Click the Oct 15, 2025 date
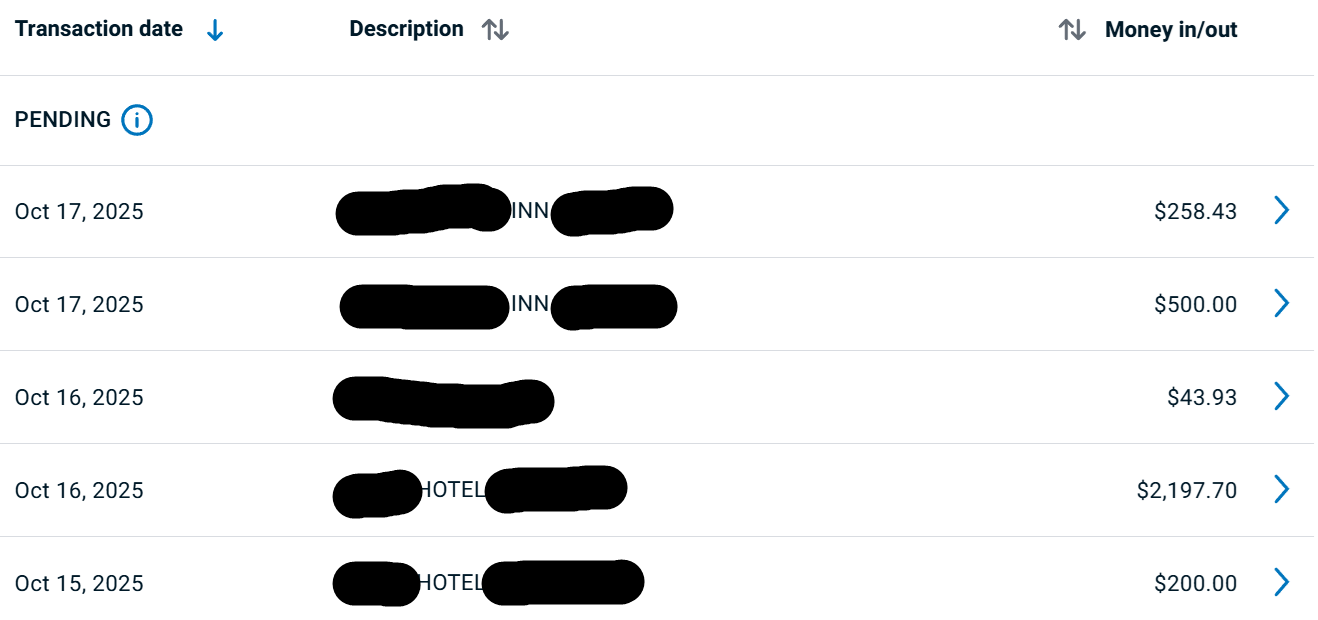The width and height of the screenshot is (1318, 620). pyautogui.click(x=79, y=583)
